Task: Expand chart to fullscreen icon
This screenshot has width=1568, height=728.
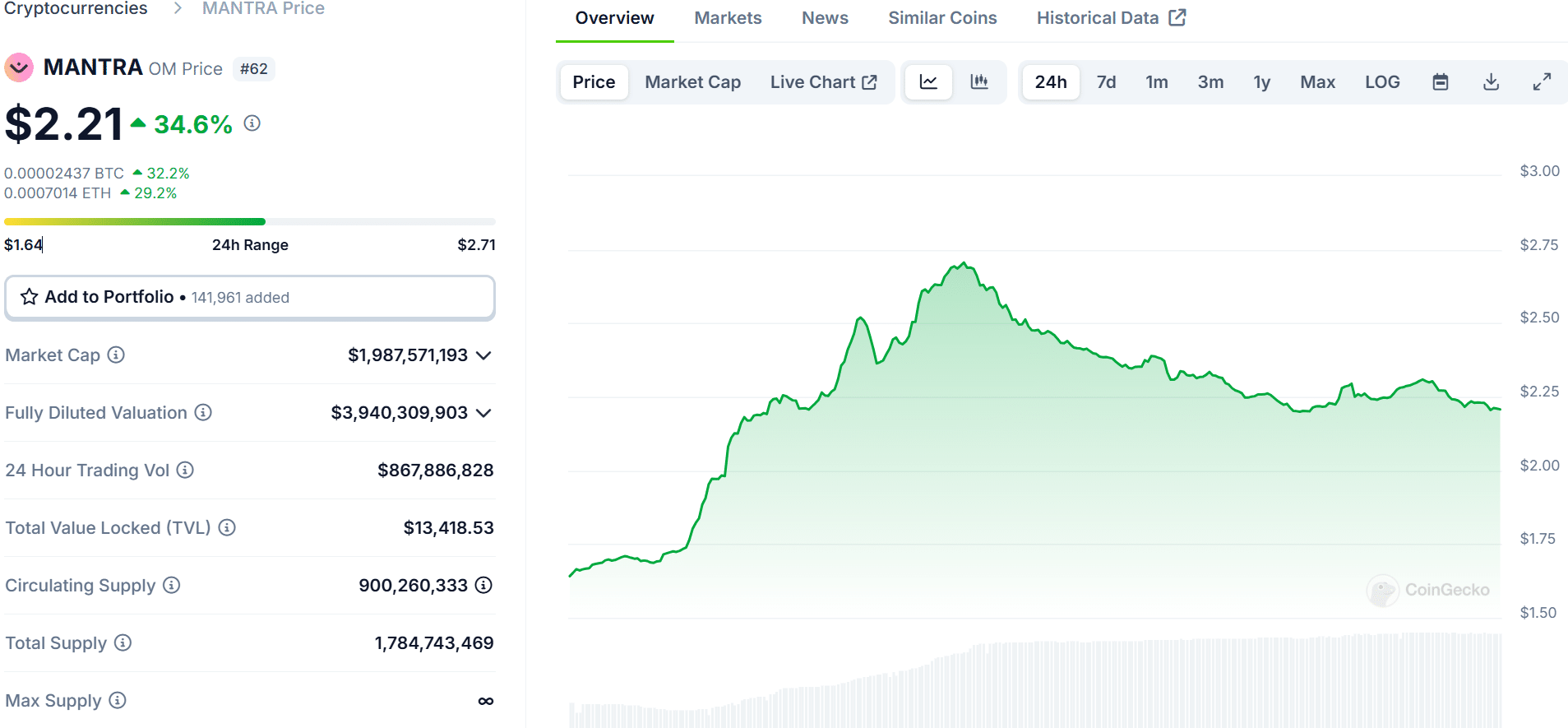Action: [1542, 82]
